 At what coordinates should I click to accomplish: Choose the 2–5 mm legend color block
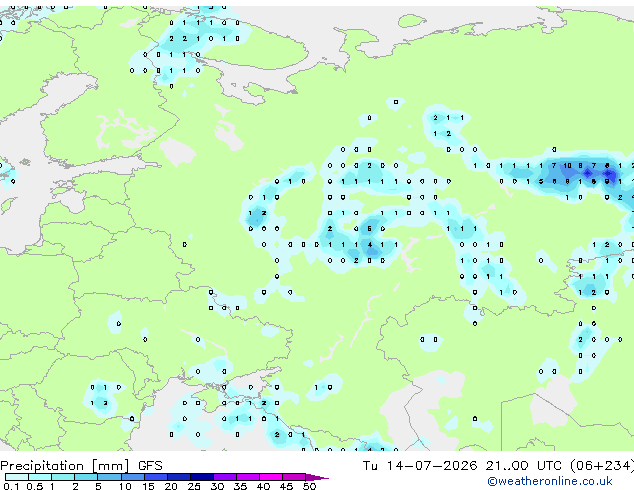coord(86,477)
